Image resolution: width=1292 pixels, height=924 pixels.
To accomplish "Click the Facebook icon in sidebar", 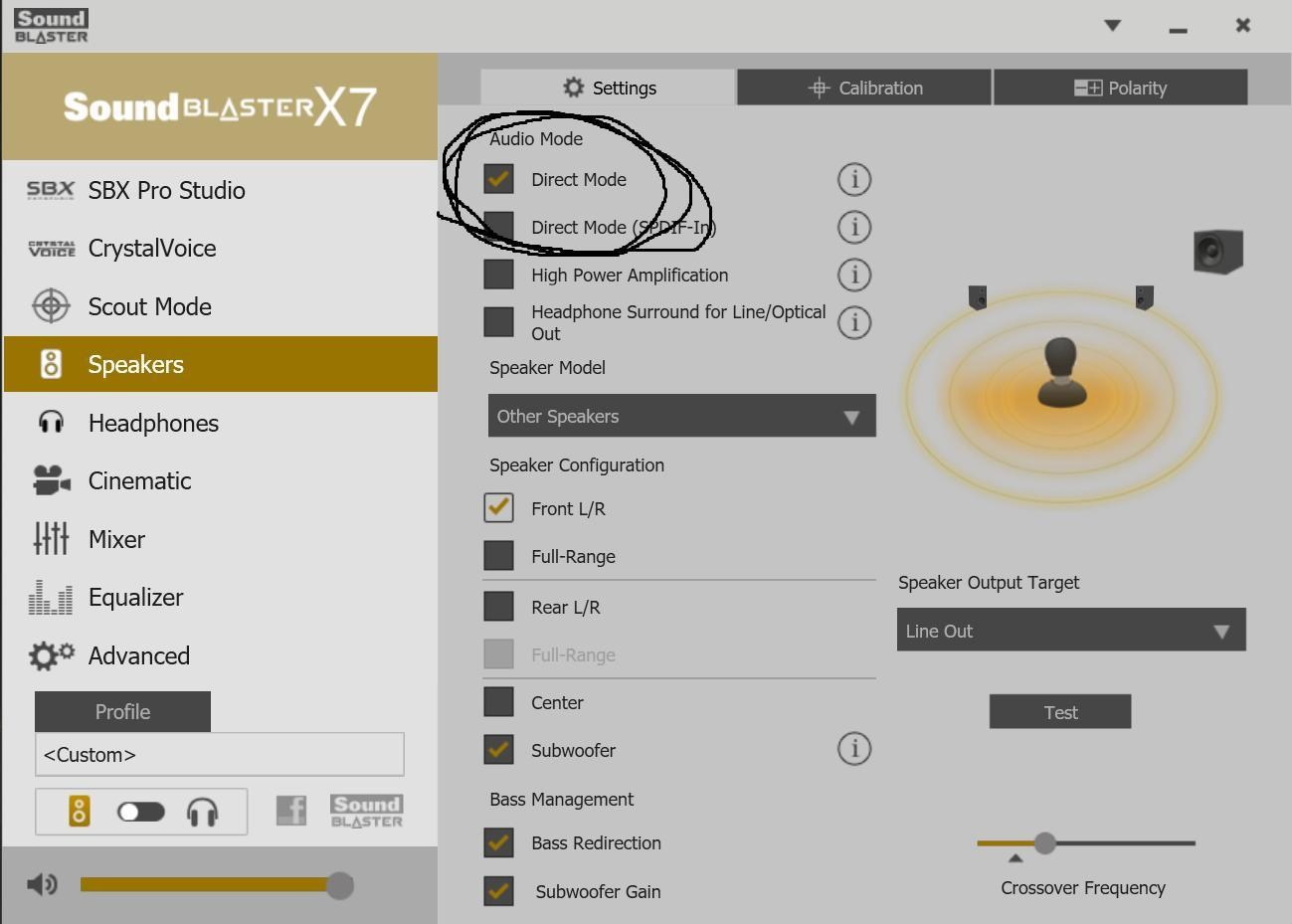I will (x=290, y=812).
